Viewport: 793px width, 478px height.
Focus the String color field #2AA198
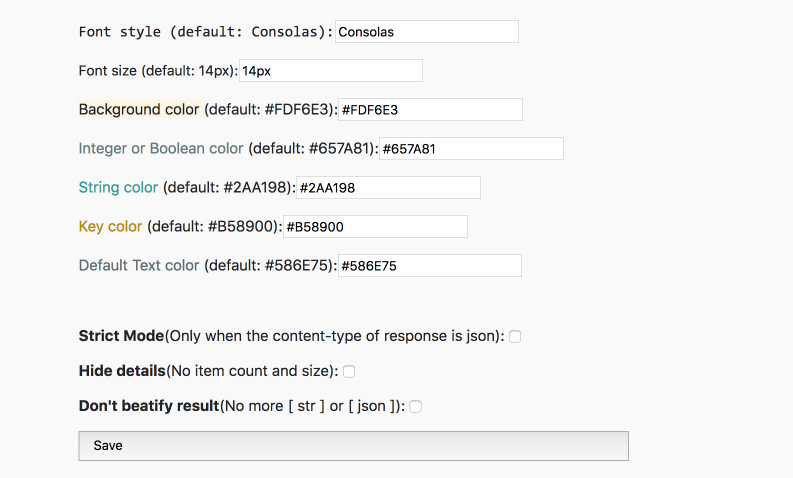coord(388,188)
